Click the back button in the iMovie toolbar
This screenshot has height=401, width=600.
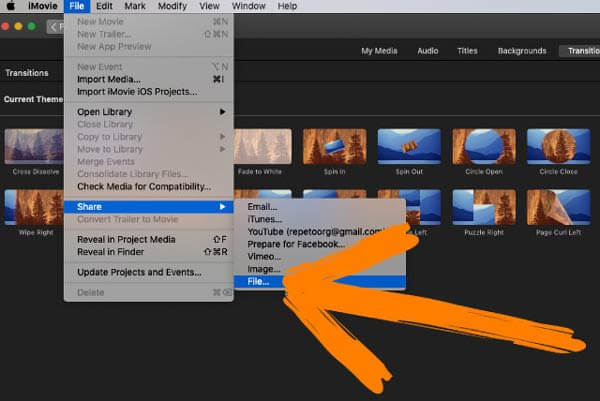(55, 27)
